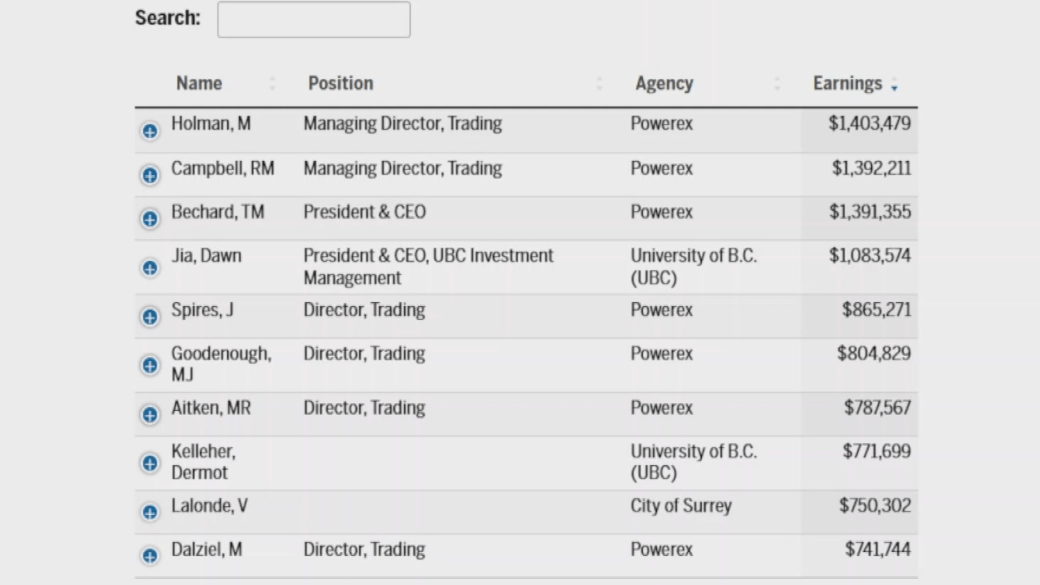The height and width of the screenshot is (585, 1040).
Task: Click plus icon next to Aitken, MR
Action: point(150,415)
